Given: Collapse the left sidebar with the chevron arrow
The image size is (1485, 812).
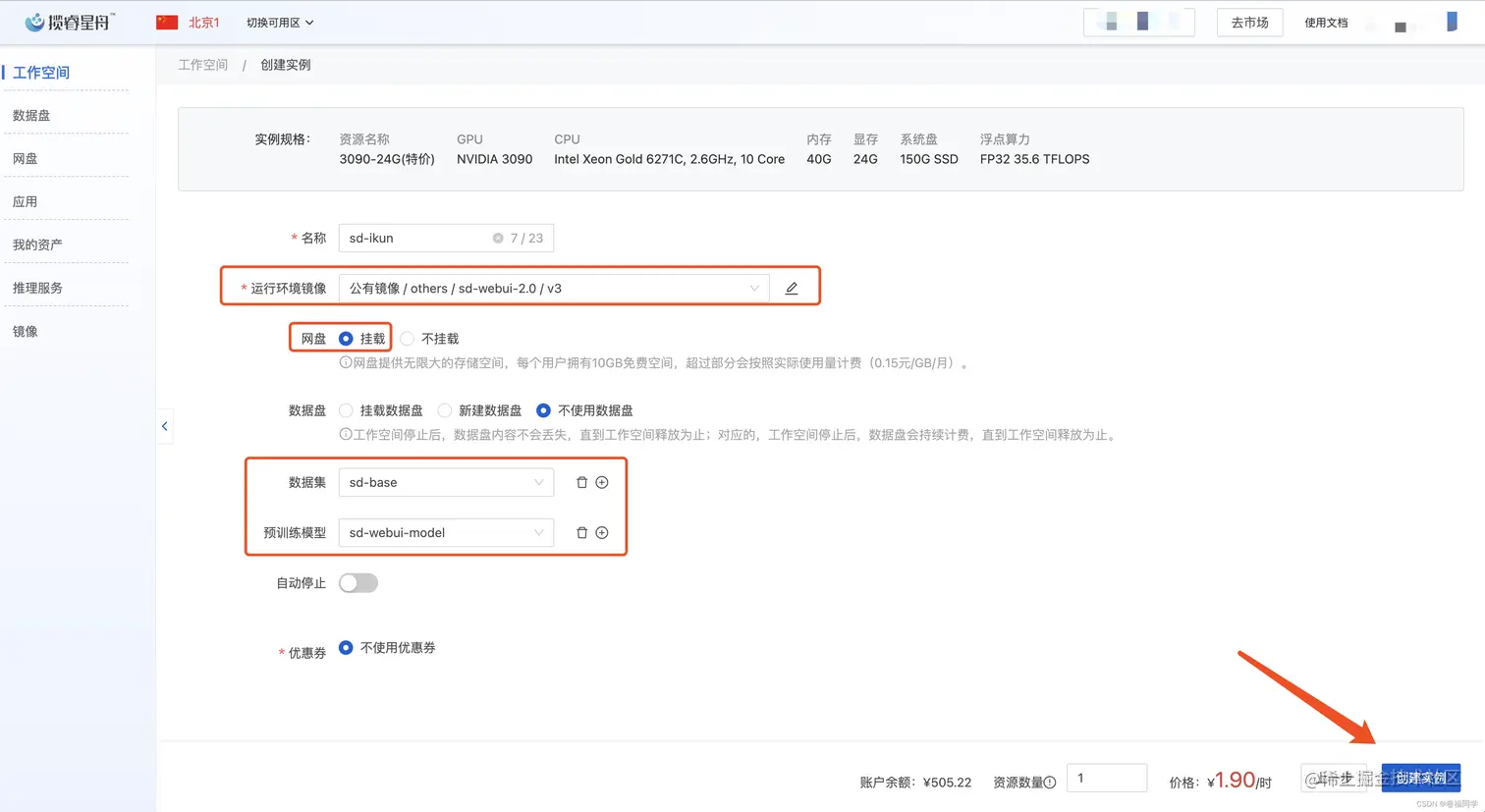Looking at the screenshot, I should (x=165, y=425).
